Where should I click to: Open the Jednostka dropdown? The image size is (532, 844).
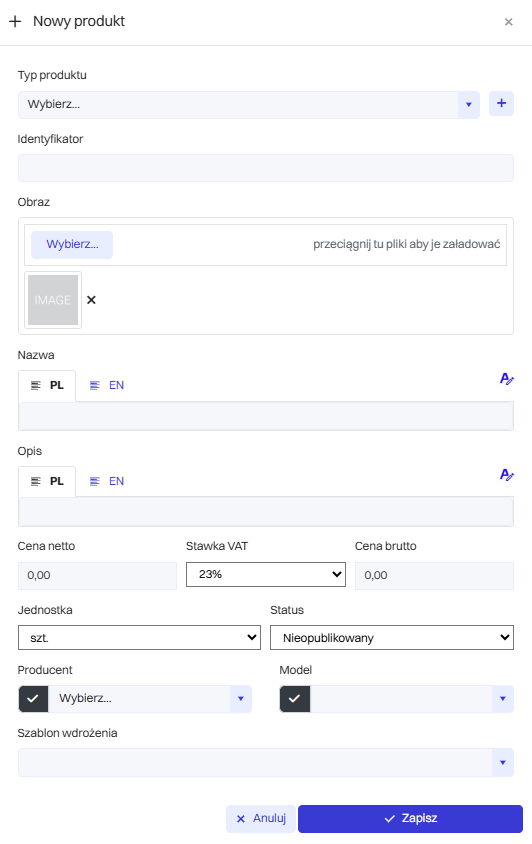(139, 637)
